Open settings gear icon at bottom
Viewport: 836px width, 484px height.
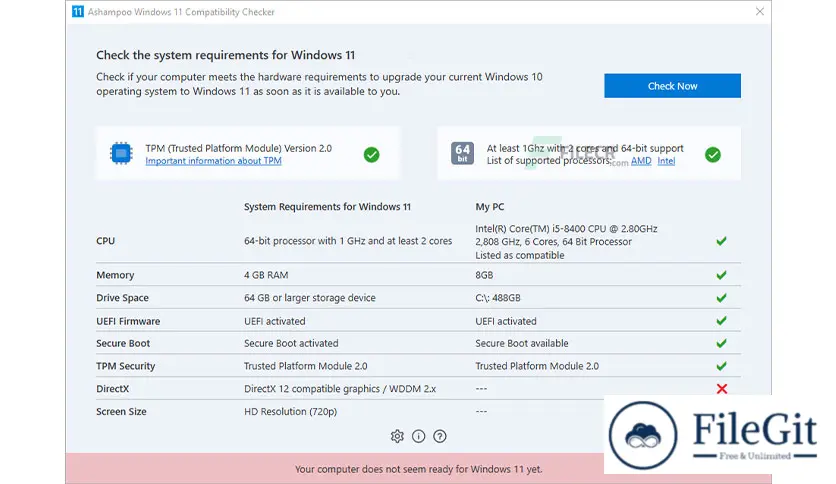(x=397, y=437)
